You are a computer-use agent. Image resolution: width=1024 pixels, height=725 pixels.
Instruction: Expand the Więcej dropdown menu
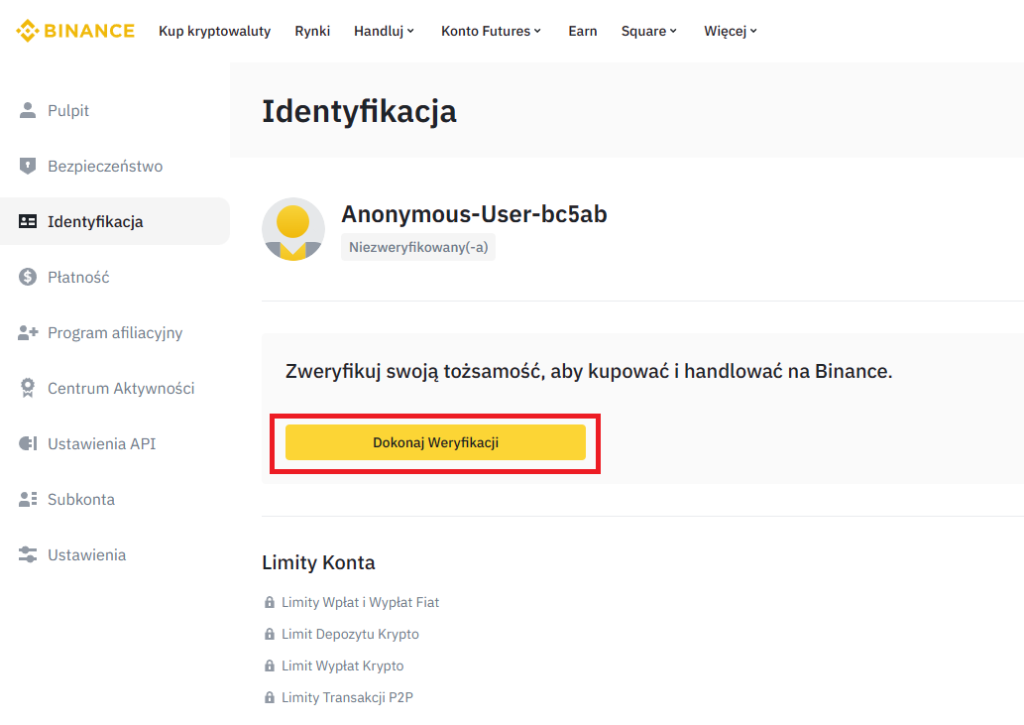pyautogui.click(x=731, y=31)
